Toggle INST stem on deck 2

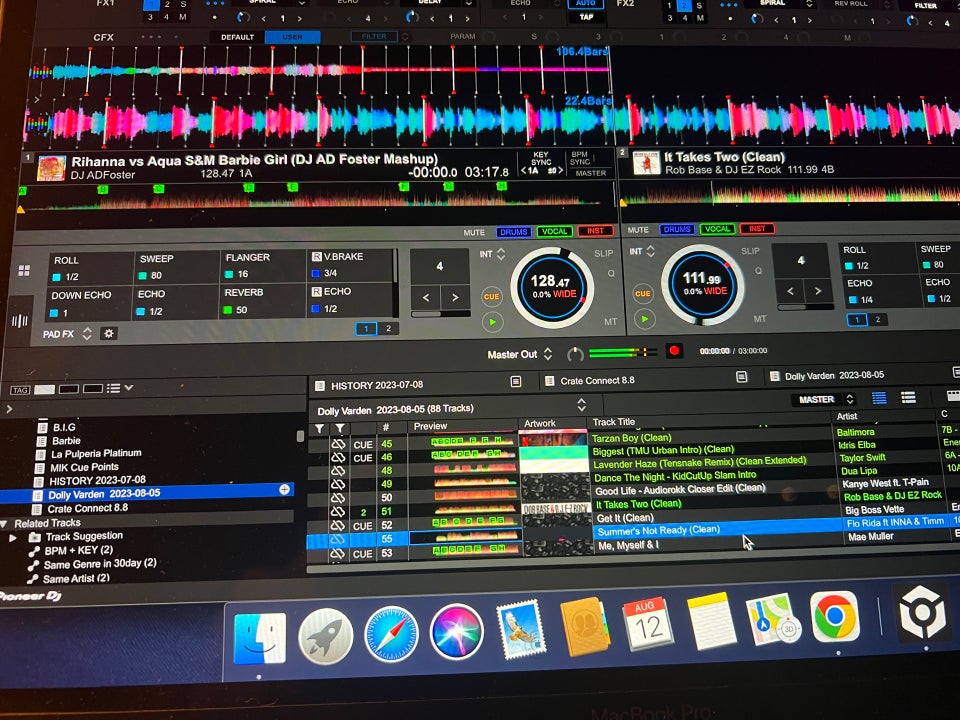(x=757, y=228)
